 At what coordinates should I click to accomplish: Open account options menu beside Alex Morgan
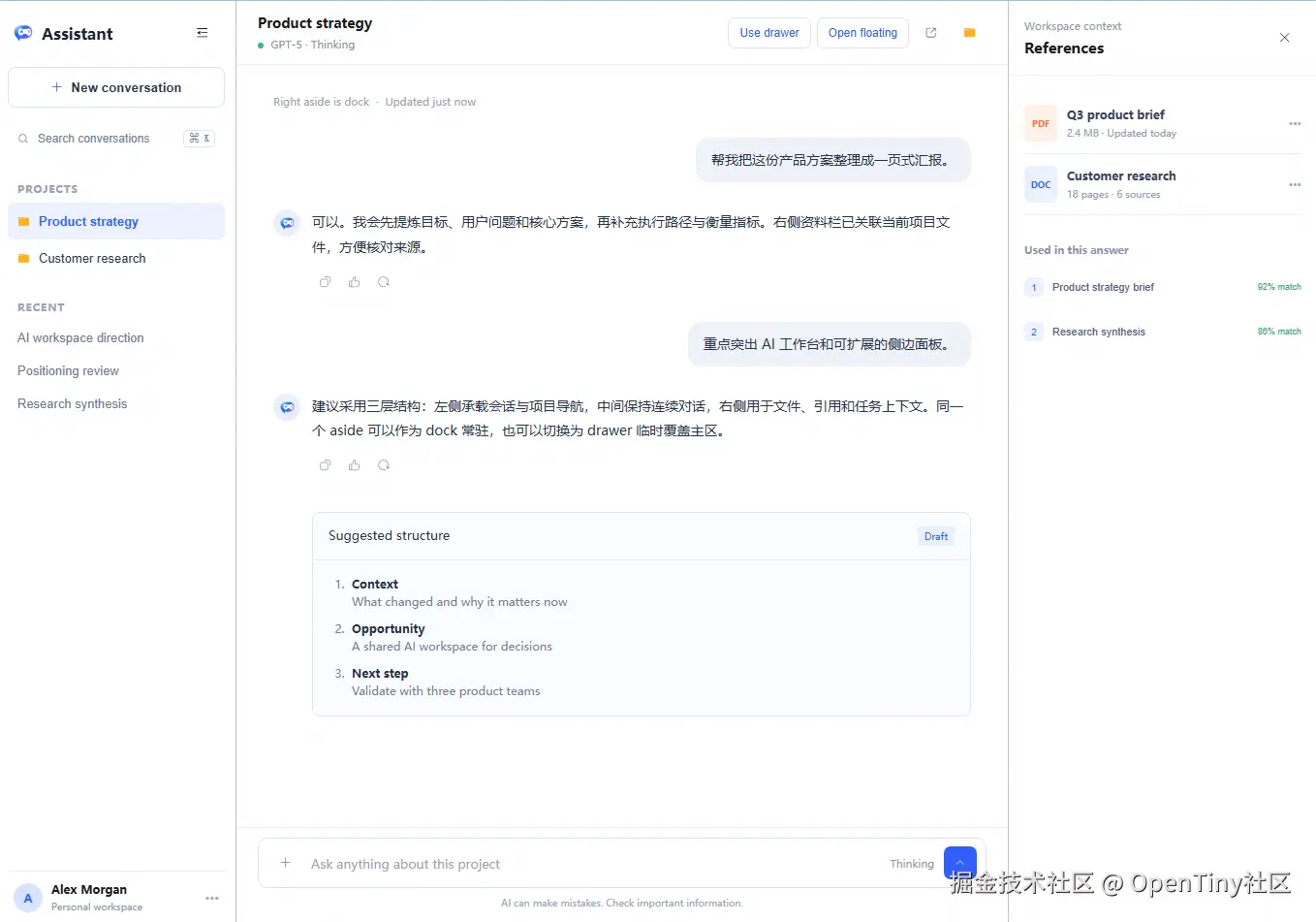tap(212, 898)
